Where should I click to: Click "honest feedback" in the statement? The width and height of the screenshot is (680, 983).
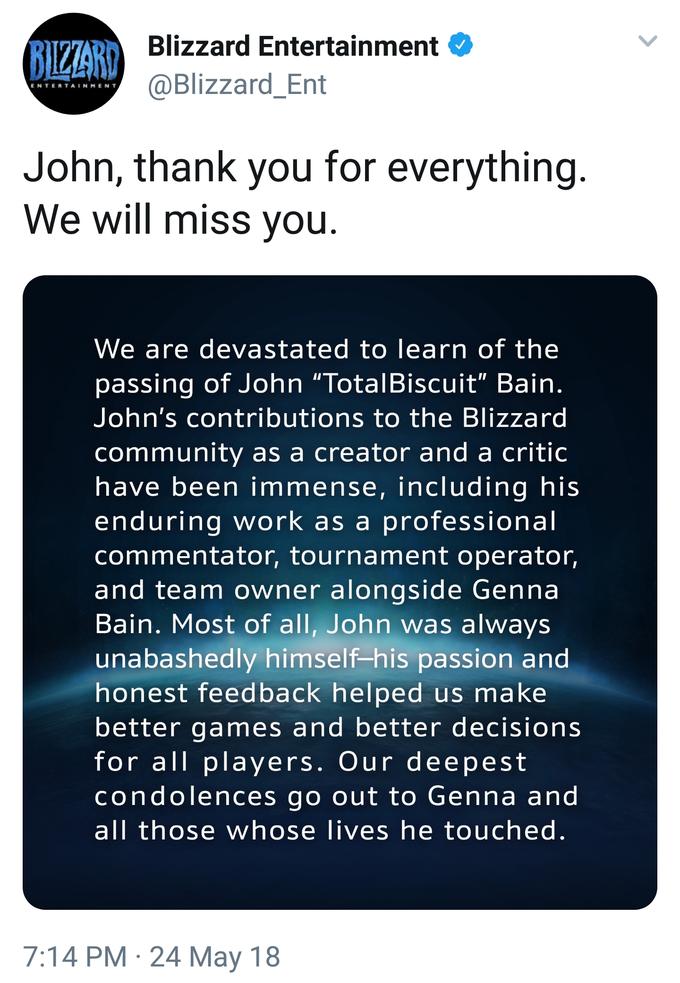pyautogui.click(x=209, y=693)
